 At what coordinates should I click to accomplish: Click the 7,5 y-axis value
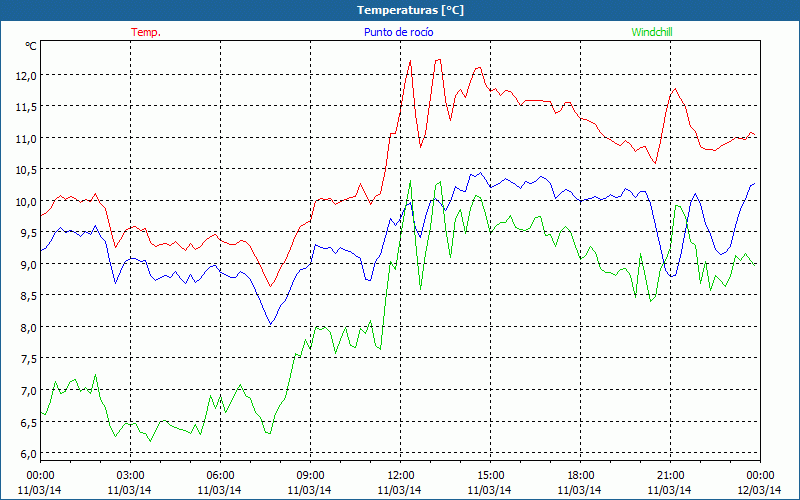coord(29,359)
